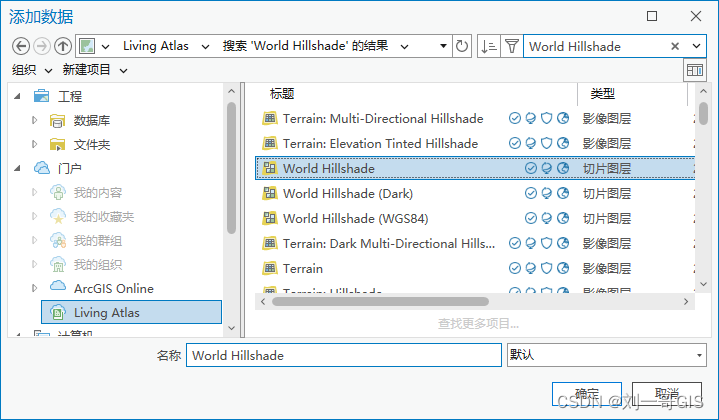Viewport: 719px width, 420px height.
Task: Expand the search box history dropdown
Action: click(696, 46)
